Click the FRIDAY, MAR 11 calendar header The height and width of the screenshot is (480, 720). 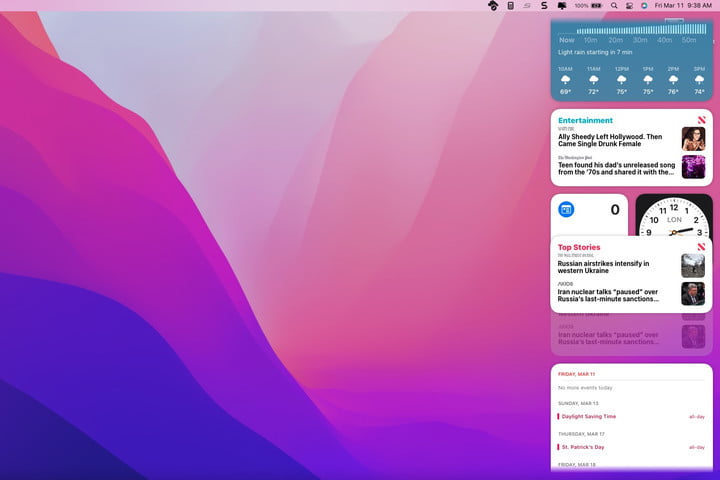pos(576,374)
